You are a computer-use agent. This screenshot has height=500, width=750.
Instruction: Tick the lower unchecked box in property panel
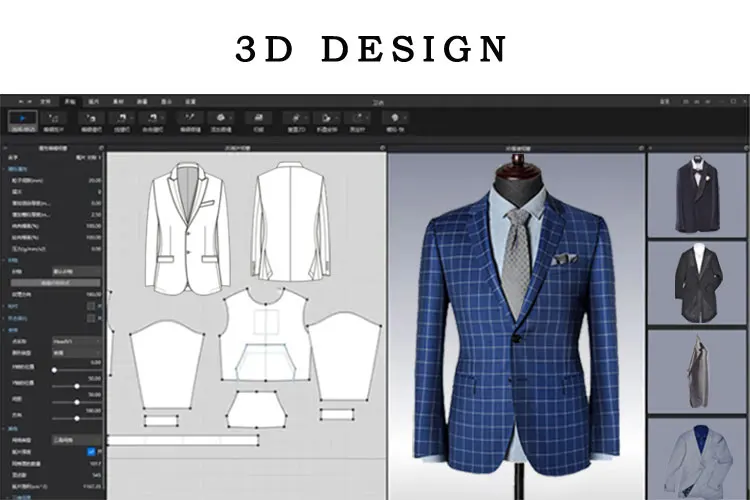(x=91, y=318)
